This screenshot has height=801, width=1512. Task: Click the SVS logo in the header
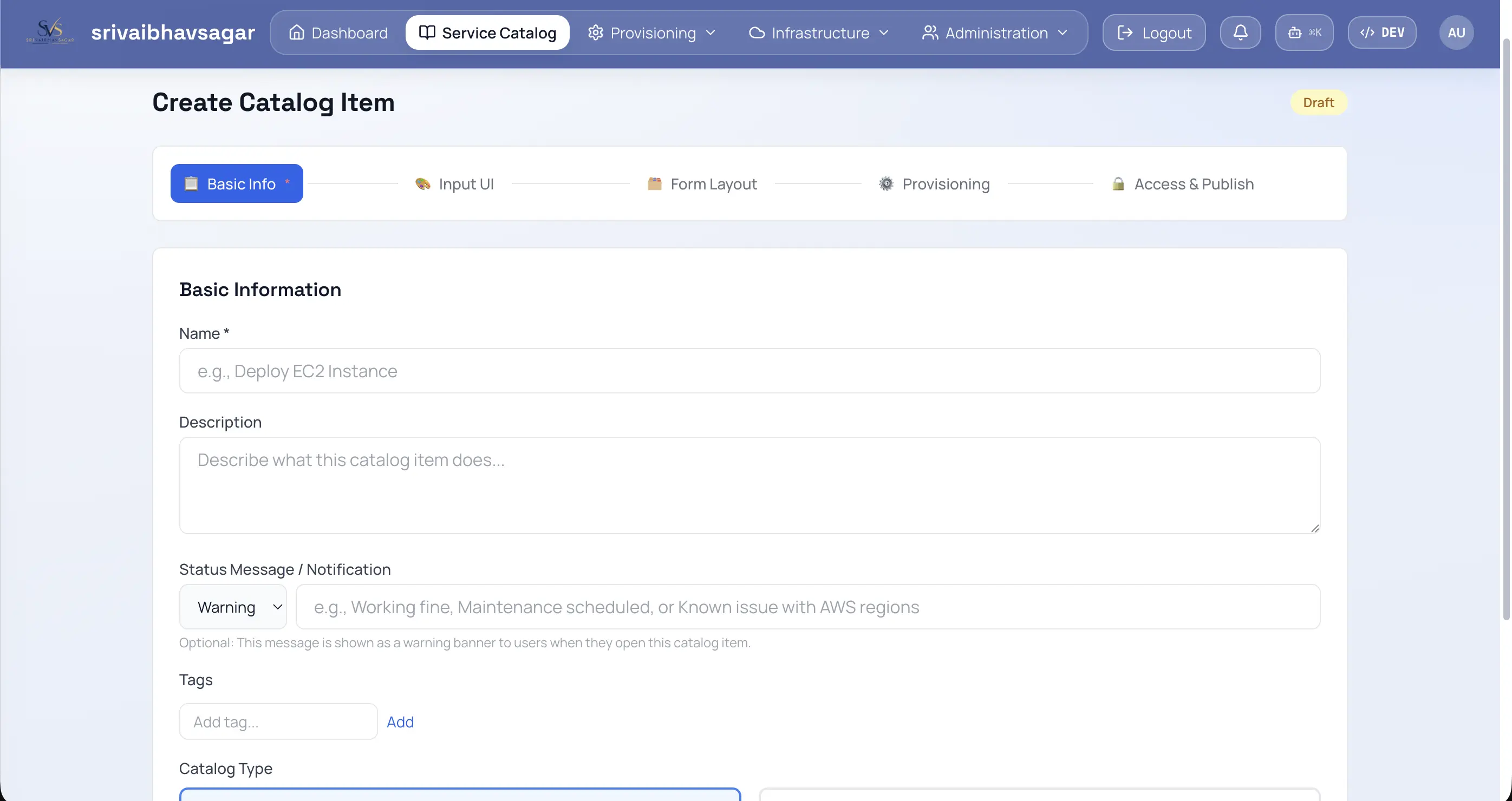click(49, 32)
